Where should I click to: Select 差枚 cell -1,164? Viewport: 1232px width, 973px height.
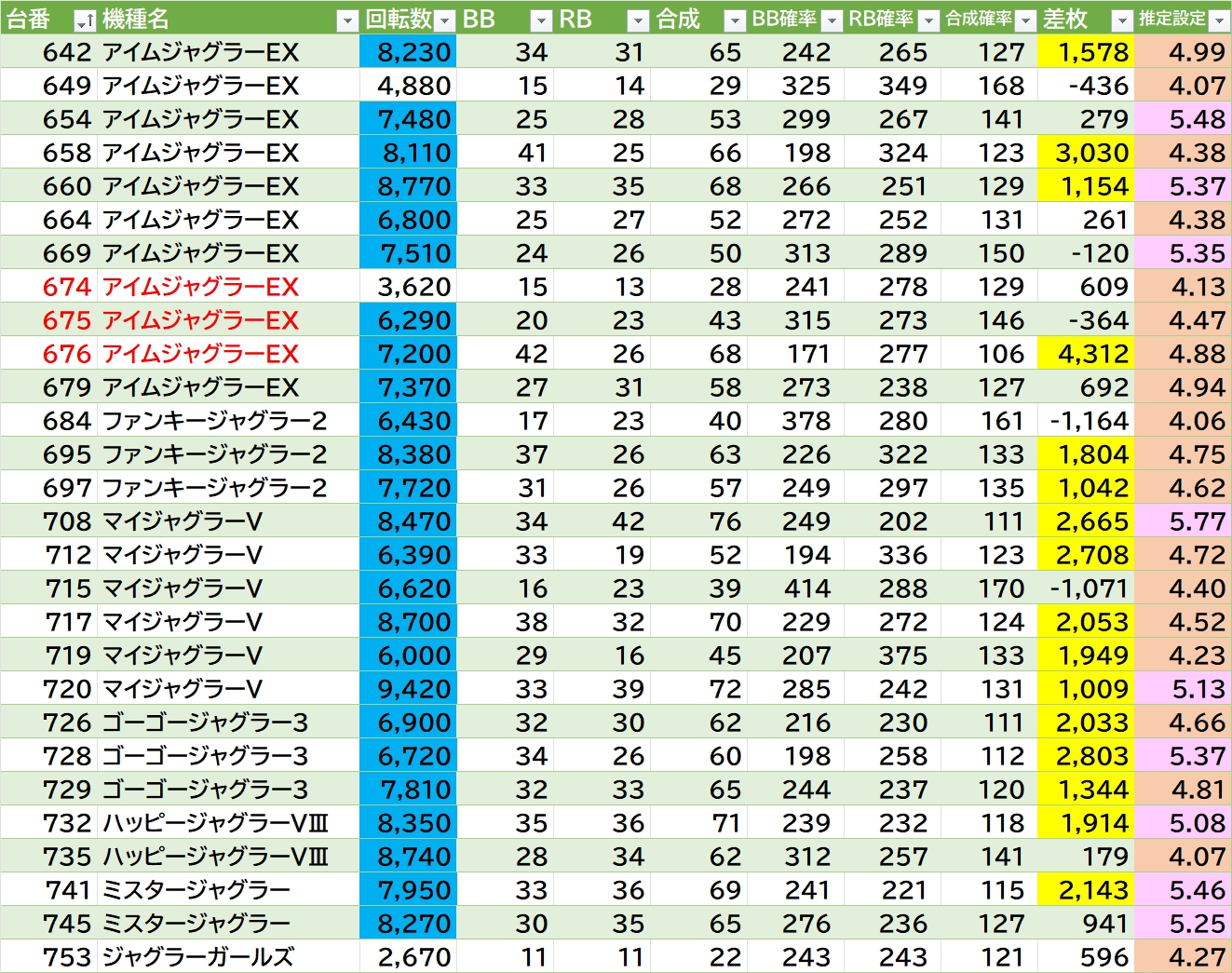(x=1086, y=421)
